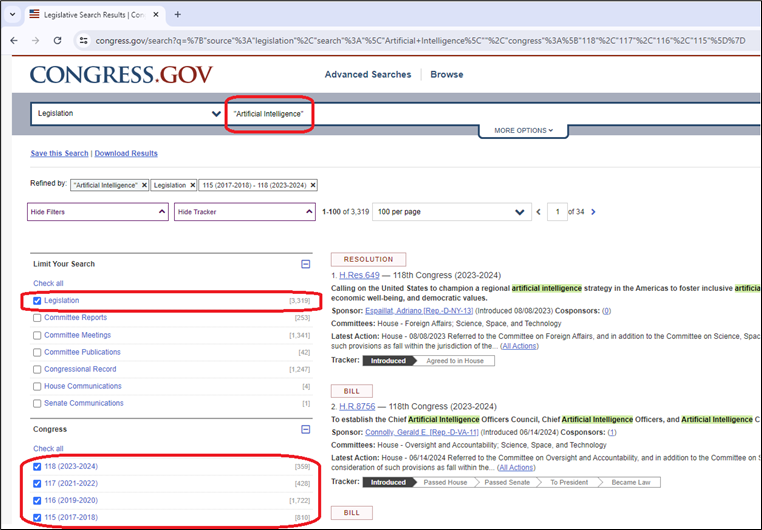762x530 pixels.
Task: Reload the page with the refresh icon
Action: pyautogui.click(x=57, y=40)
